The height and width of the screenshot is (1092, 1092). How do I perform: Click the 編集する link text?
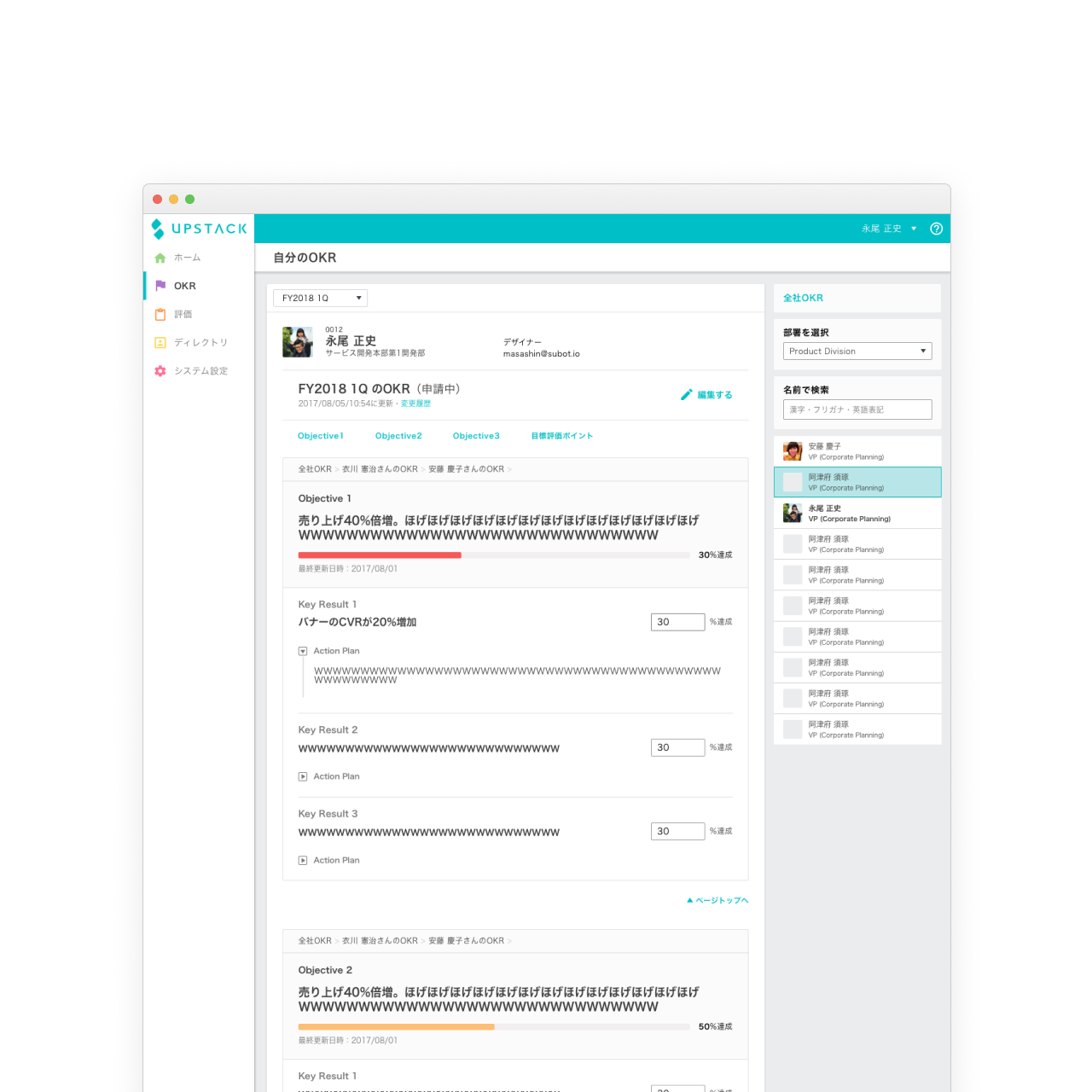click(715, 395)
